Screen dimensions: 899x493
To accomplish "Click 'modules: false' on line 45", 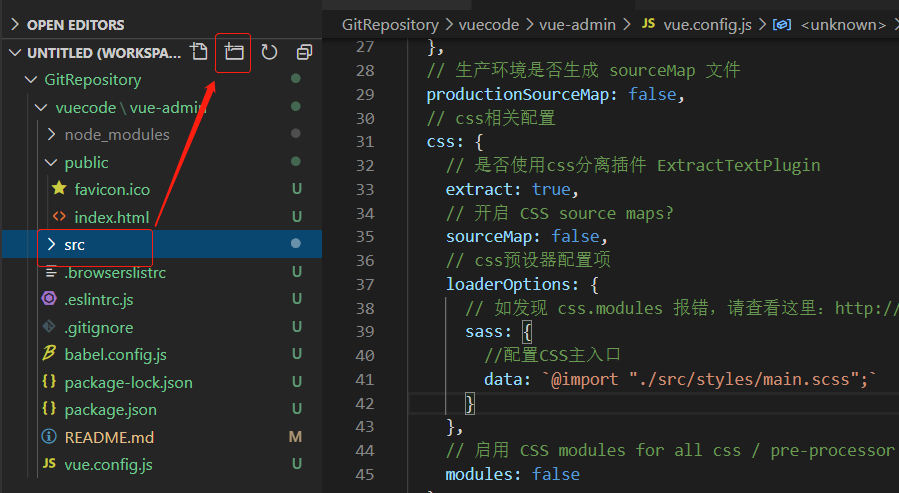I will (x=513, y=474).
